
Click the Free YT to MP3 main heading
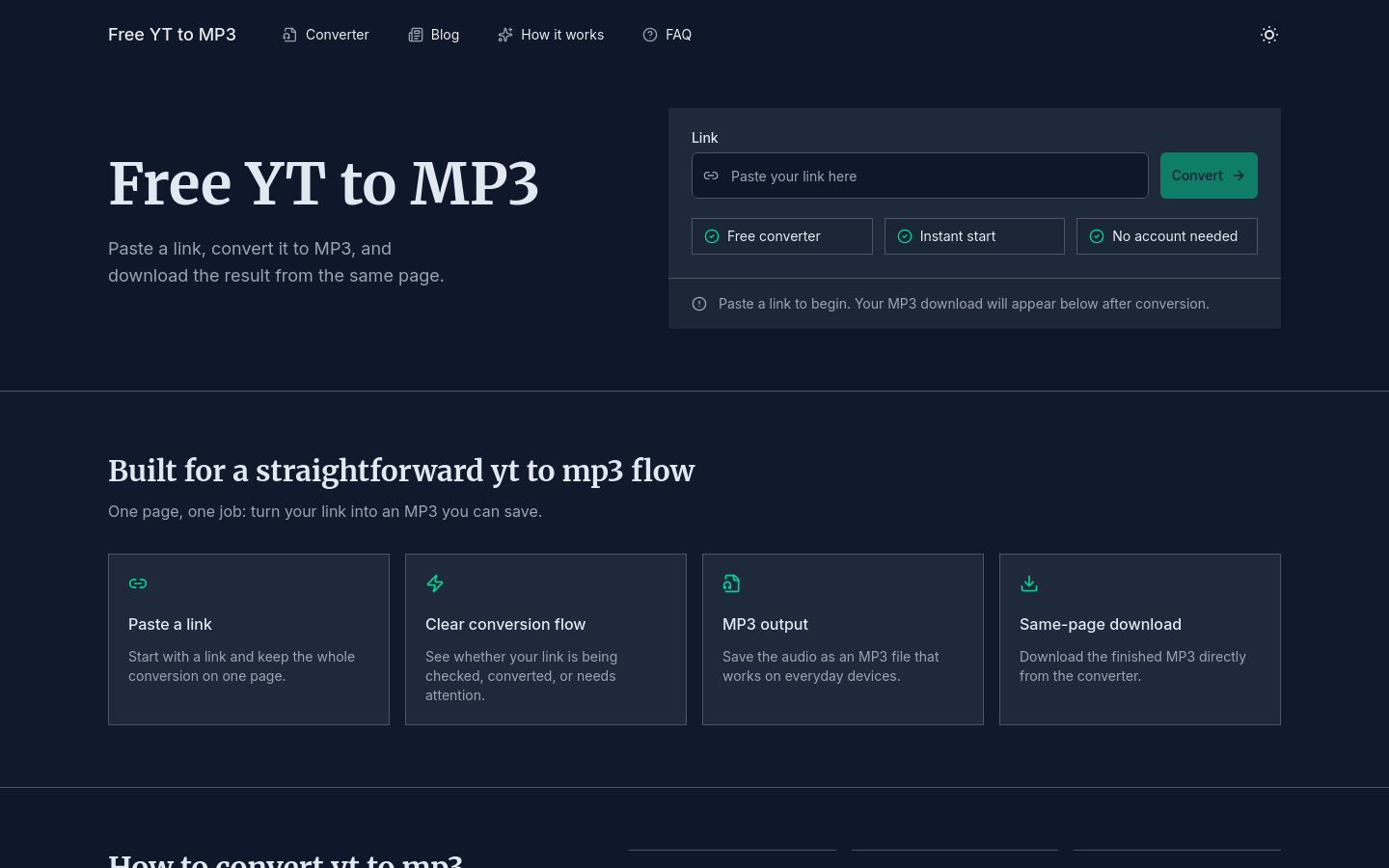(x=324, y=183)
